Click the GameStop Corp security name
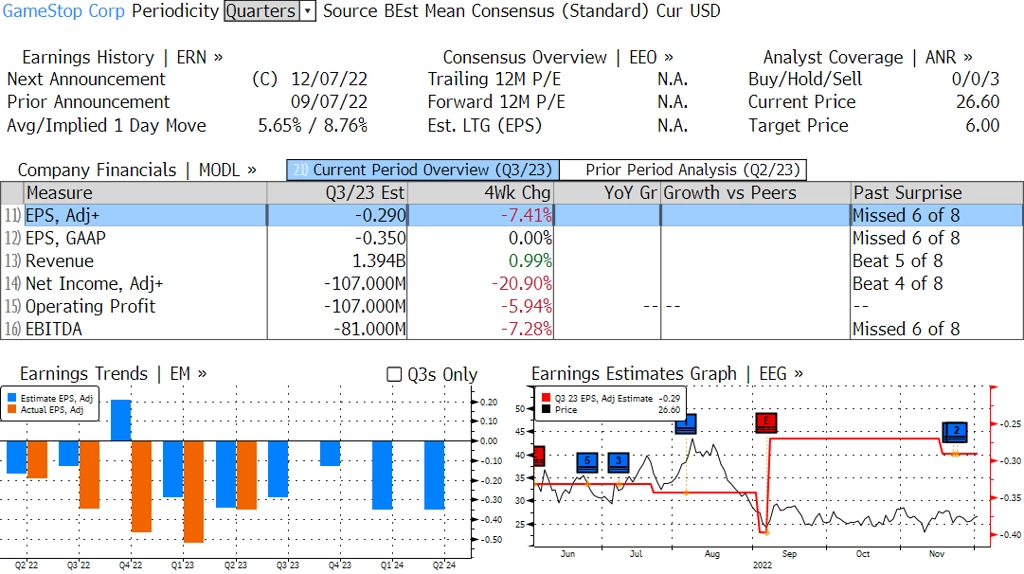Viewport: 1024px width, 574px height. point(63,11)
